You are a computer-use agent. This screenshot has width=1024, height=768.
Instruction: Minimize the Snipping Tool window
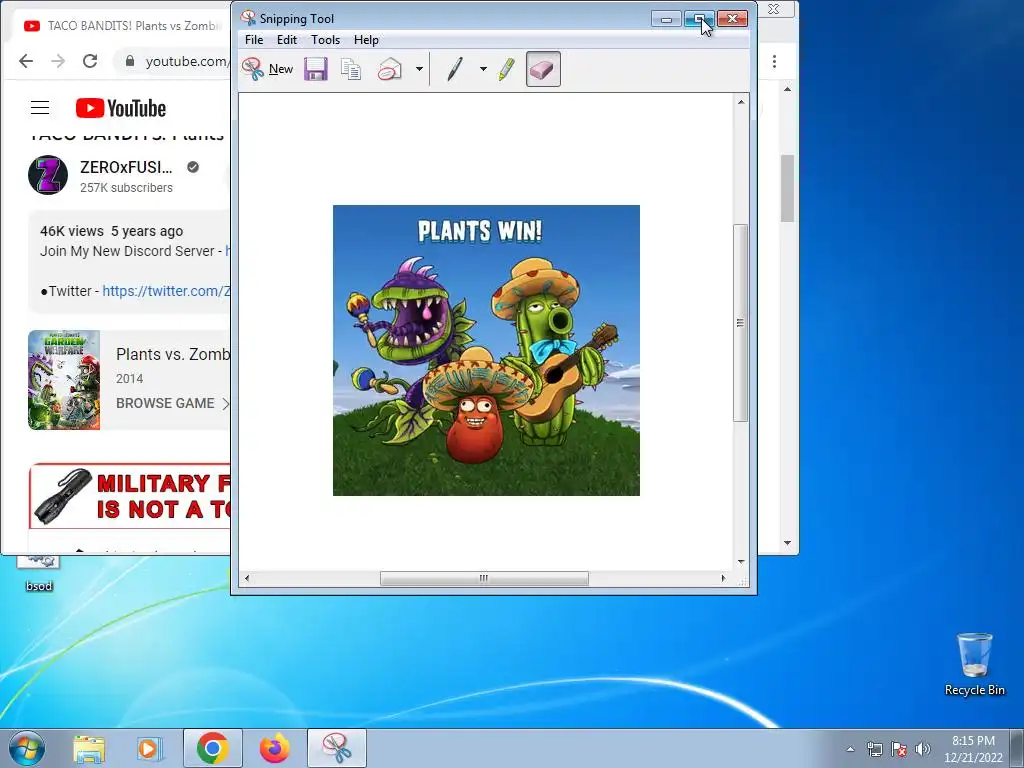click(666, 19)
